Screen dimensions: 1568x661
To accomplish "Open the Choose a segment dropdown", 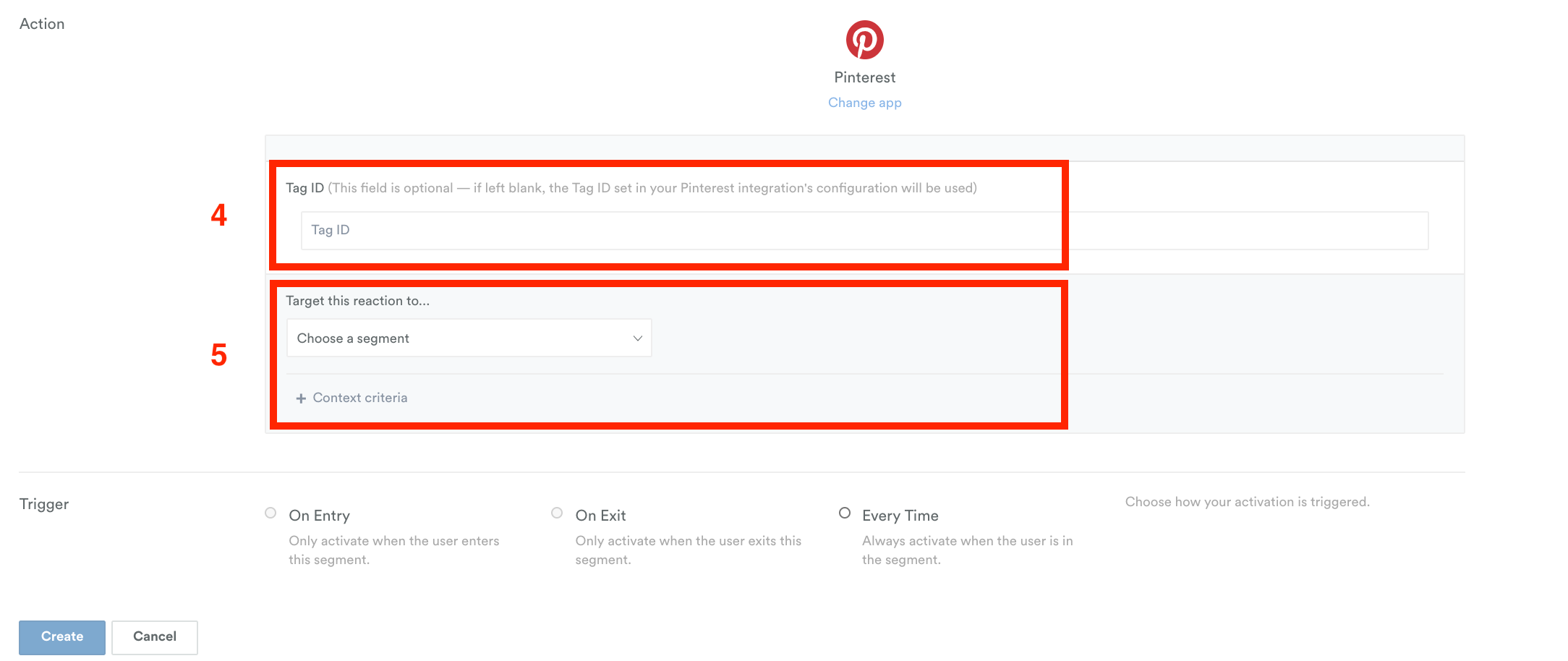I will (469, 338).
